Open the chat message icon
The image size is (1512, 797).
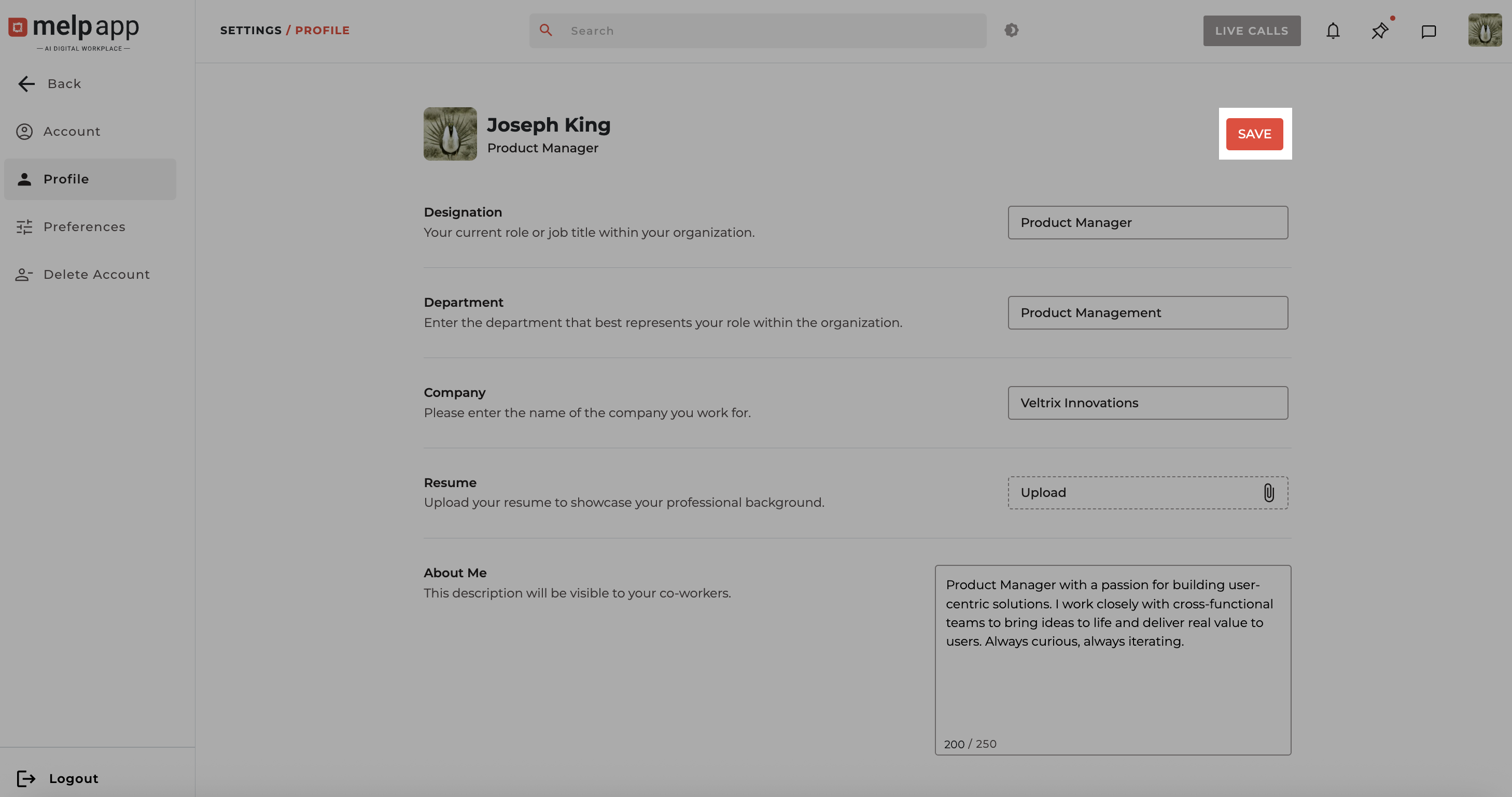coord(1428,31)
